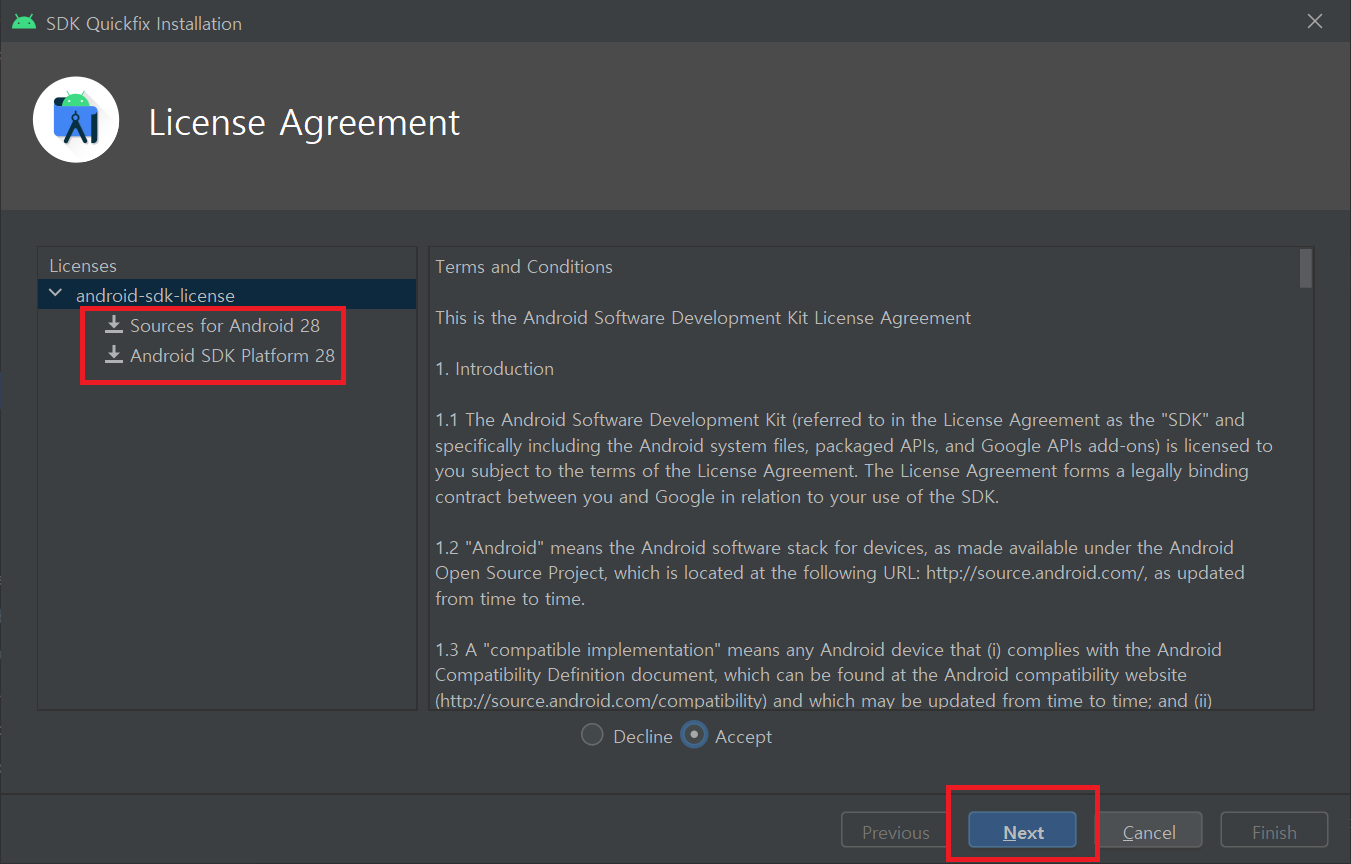
Task: Click the Android icon in title bar
Action: pyautogui.click(x=24, y=22)
